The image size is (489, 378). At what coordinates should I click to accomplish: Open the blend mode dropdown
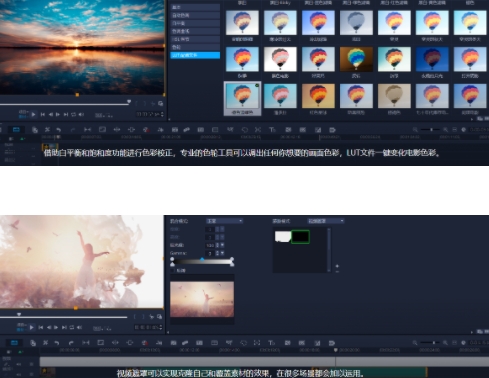point(224,221)
